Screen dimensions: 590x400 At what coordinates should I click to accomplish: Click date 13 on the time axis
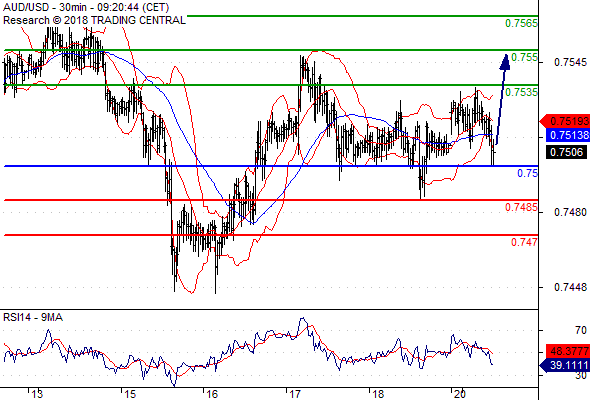coord(37,394)
